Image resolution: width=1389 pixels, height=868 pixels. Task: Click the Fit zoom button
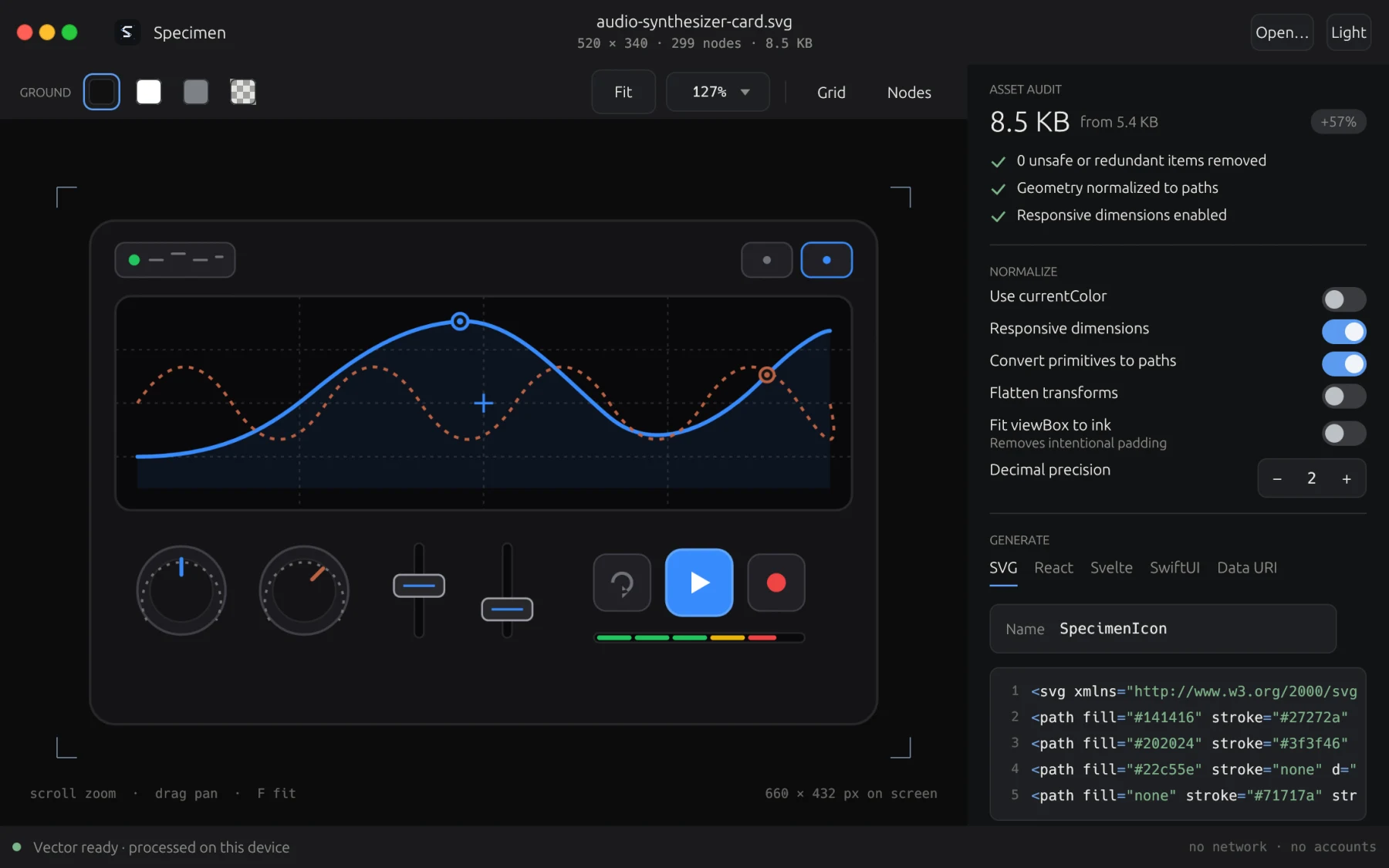tap(624, 92)
